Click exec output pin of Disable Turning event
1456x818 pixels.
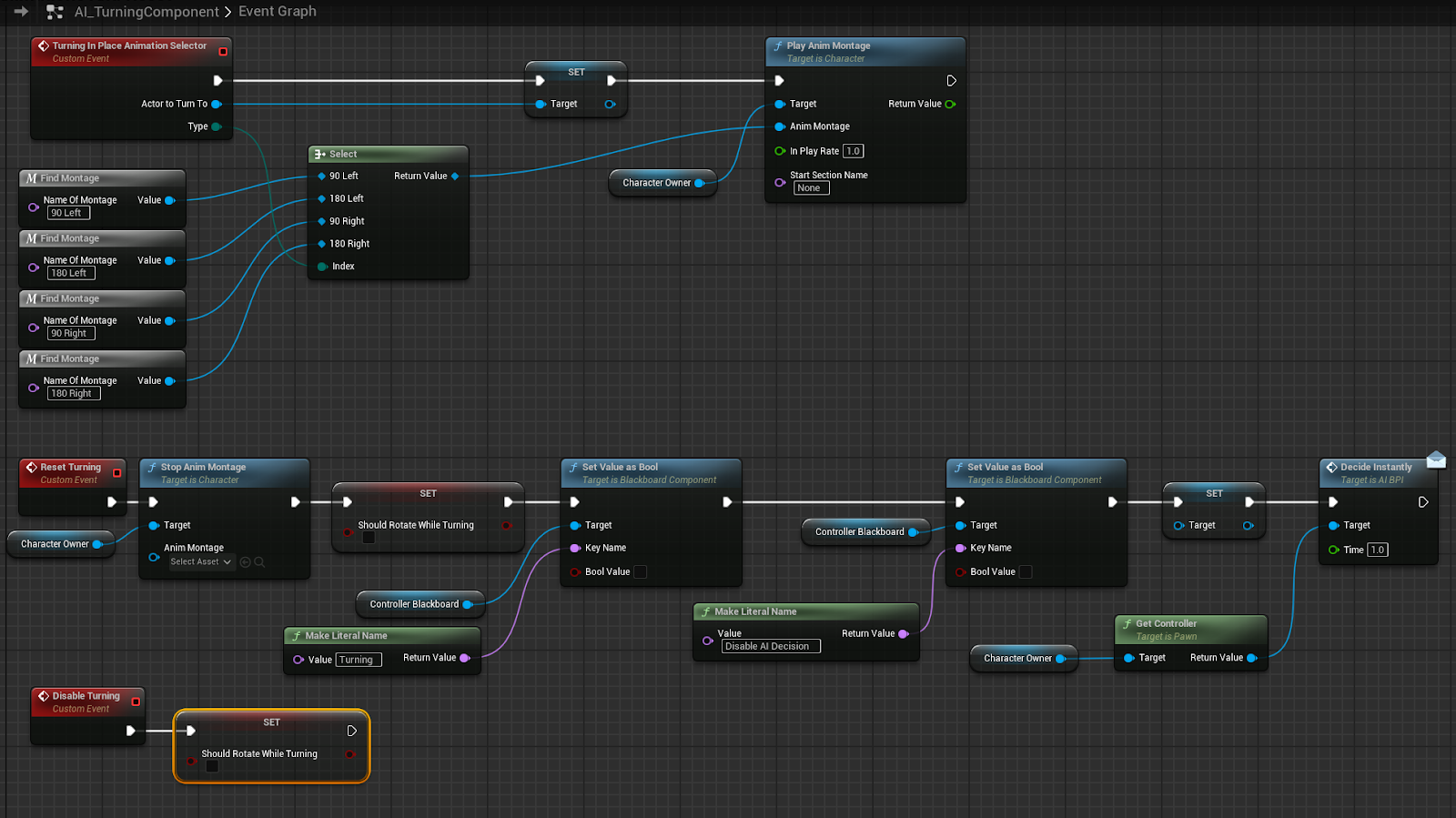(x=131, y=731)
